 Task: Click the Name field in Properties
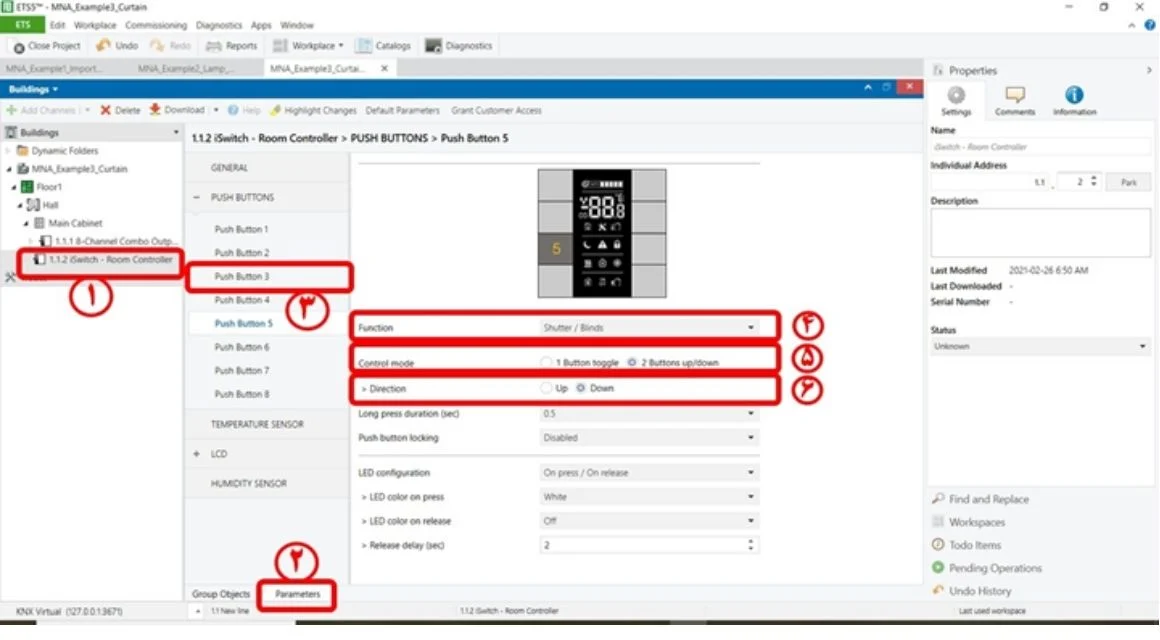[x=1040, y=146]
